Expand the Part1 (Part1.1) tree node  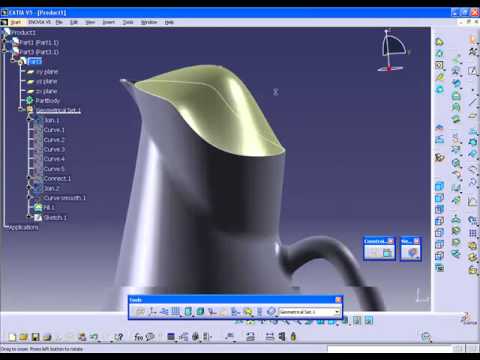pos(5,42)
